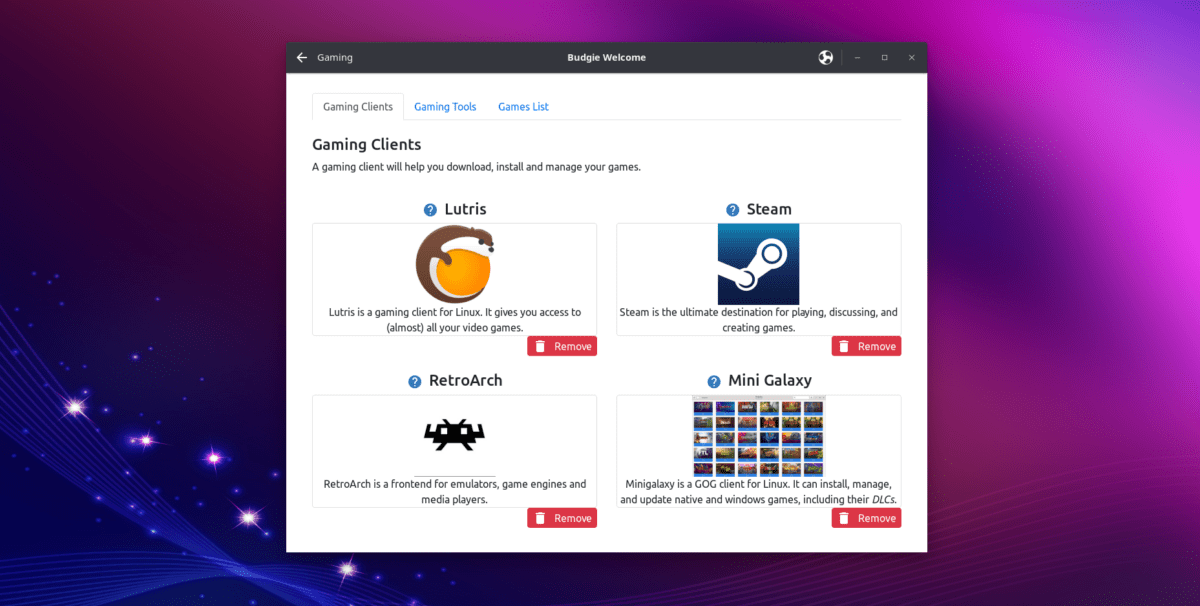Remove the Steam client
The height and width of the screenshot is (606, 1200).
(x=866, y=345)
